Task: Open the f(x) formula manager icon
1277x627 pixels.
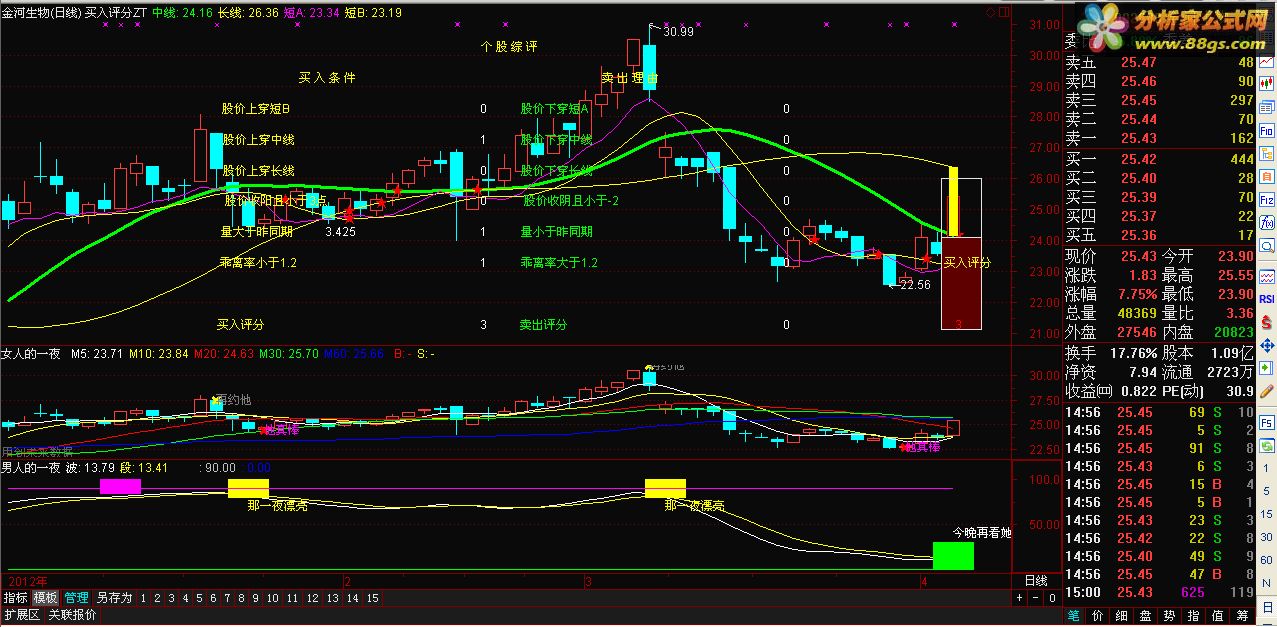Action: [1266, 222]
